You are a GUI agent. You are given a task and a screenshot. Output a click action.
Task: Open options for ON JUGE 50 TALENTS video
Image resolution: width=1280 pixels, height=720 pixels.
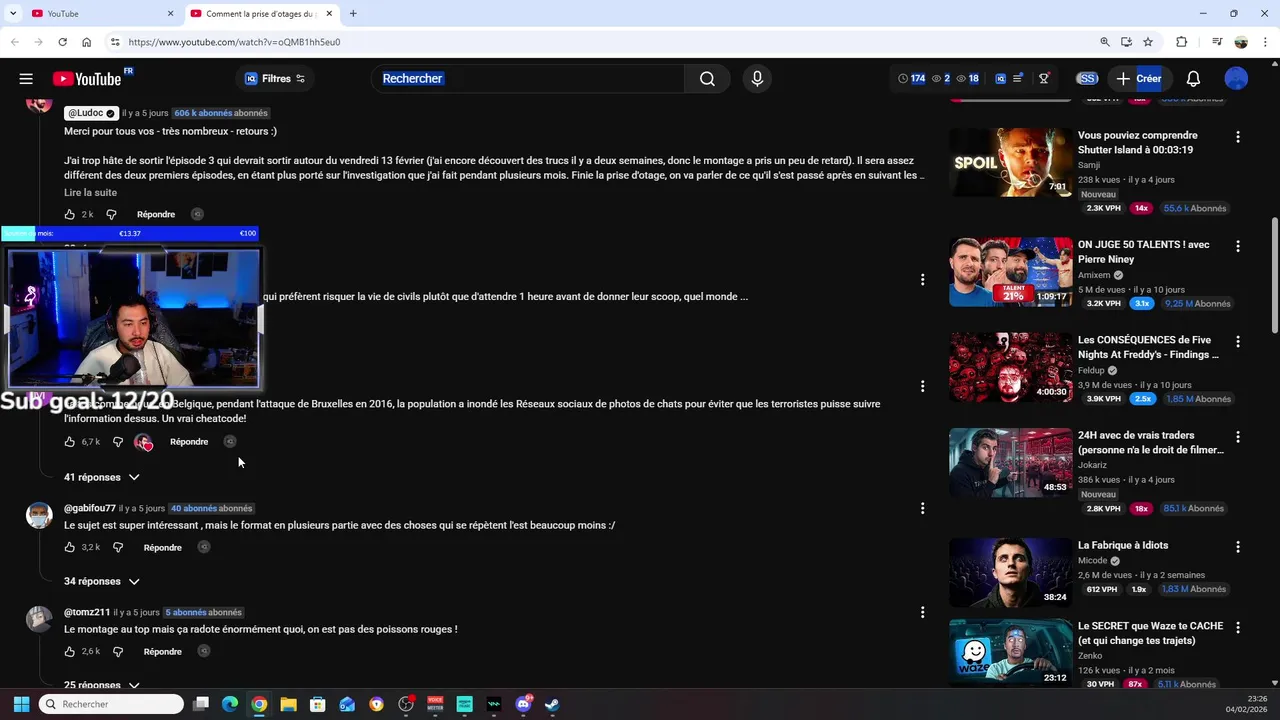(1238, 246)
